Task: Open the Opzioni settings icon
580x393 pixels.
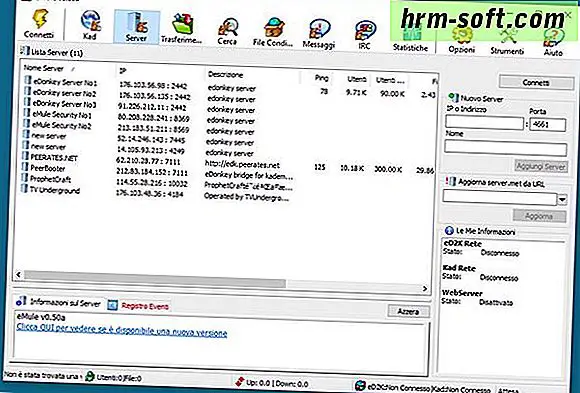Action: 462,36
